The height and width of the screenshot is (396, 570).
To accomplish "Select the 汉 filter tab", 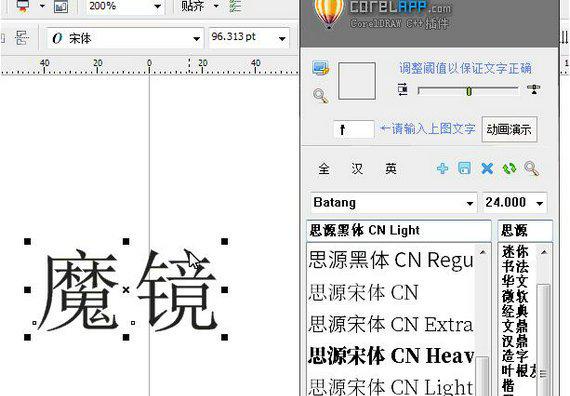I will (x=357, y=168).
